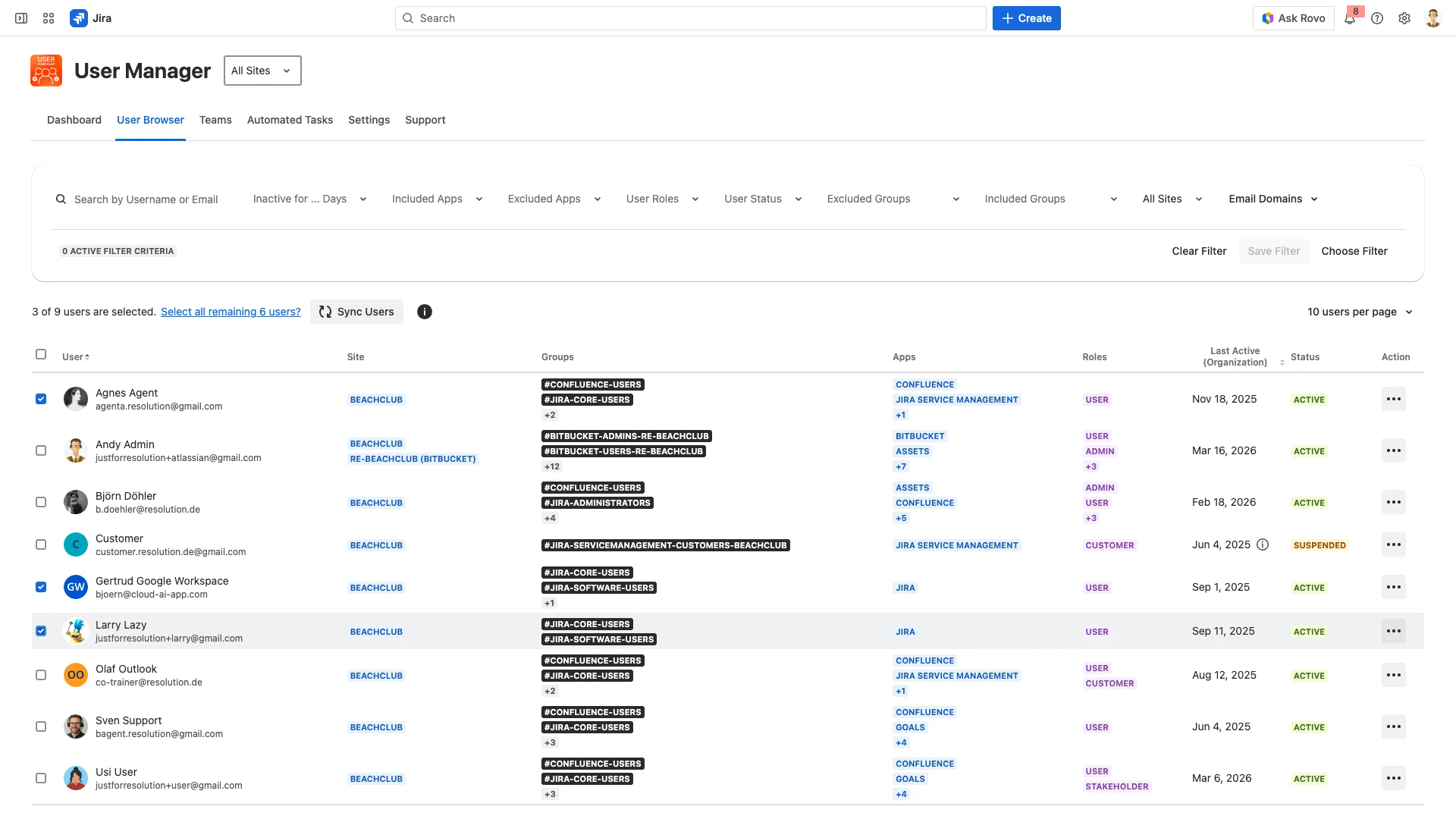Viewport: 1456px width, 819px height.
Task: Open Jira settings gear icon
Action: [x=1404, y=17]
